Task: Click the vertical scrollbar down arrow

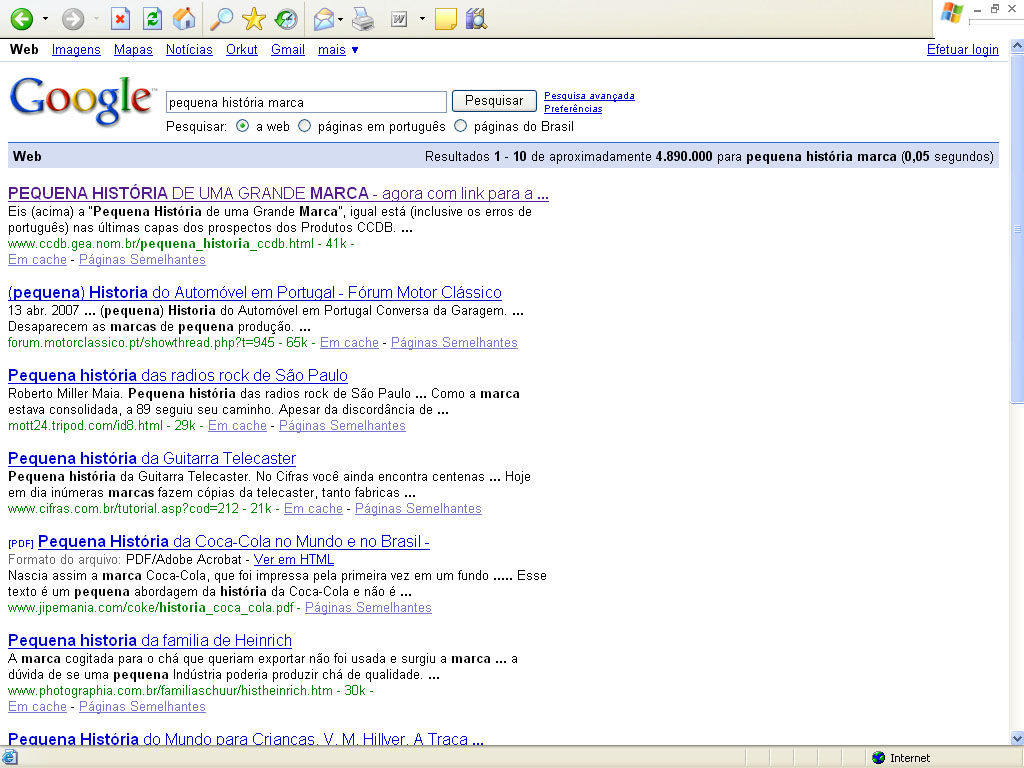Action: coord(1017,738)
